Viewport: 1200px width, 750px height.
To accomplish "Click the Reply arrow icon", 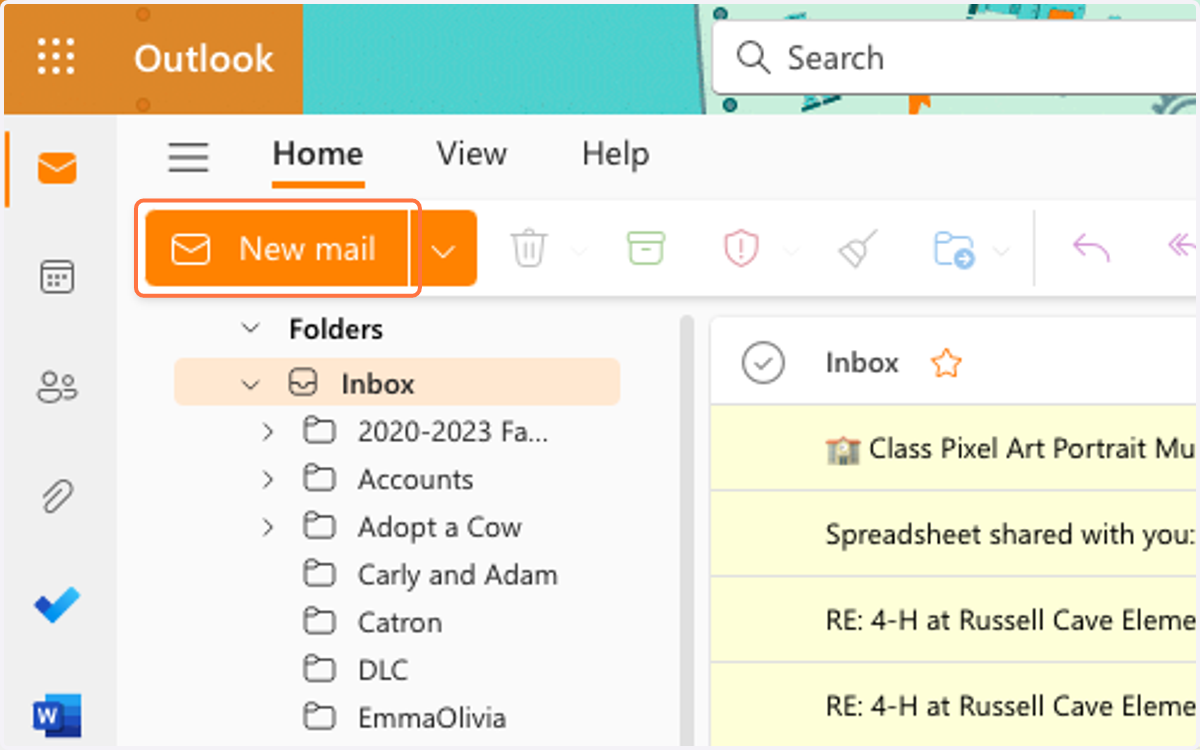I will point(1091,247).
